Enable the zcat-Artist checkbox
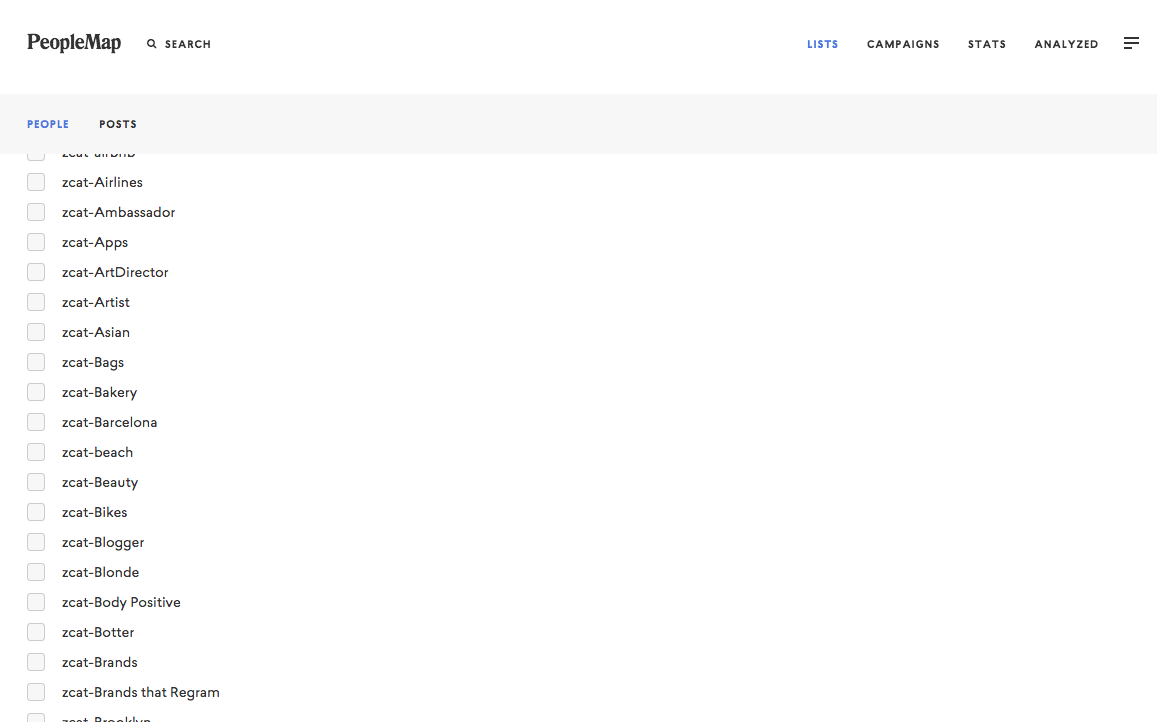The width and height of the screenshot is (1157, 722). pos(36,302)
